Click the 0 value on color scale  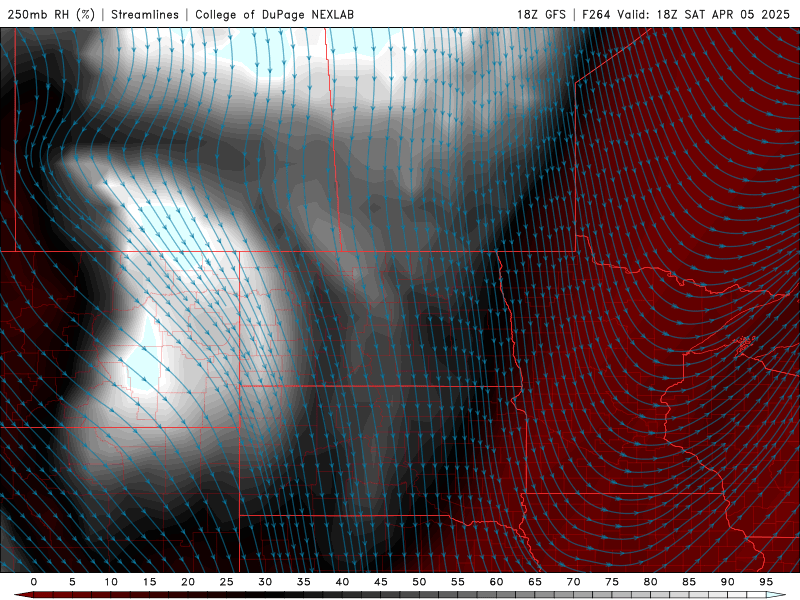[34, 582]
